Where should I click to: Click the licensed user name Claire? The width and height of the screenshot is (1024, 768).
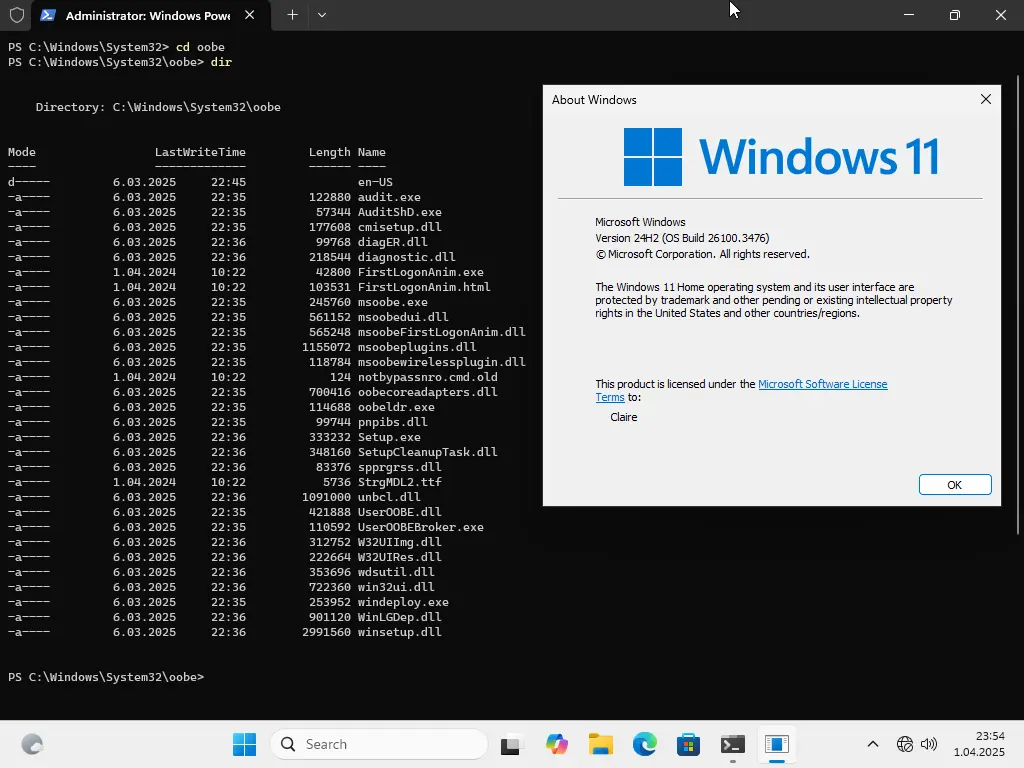[624, 417]
